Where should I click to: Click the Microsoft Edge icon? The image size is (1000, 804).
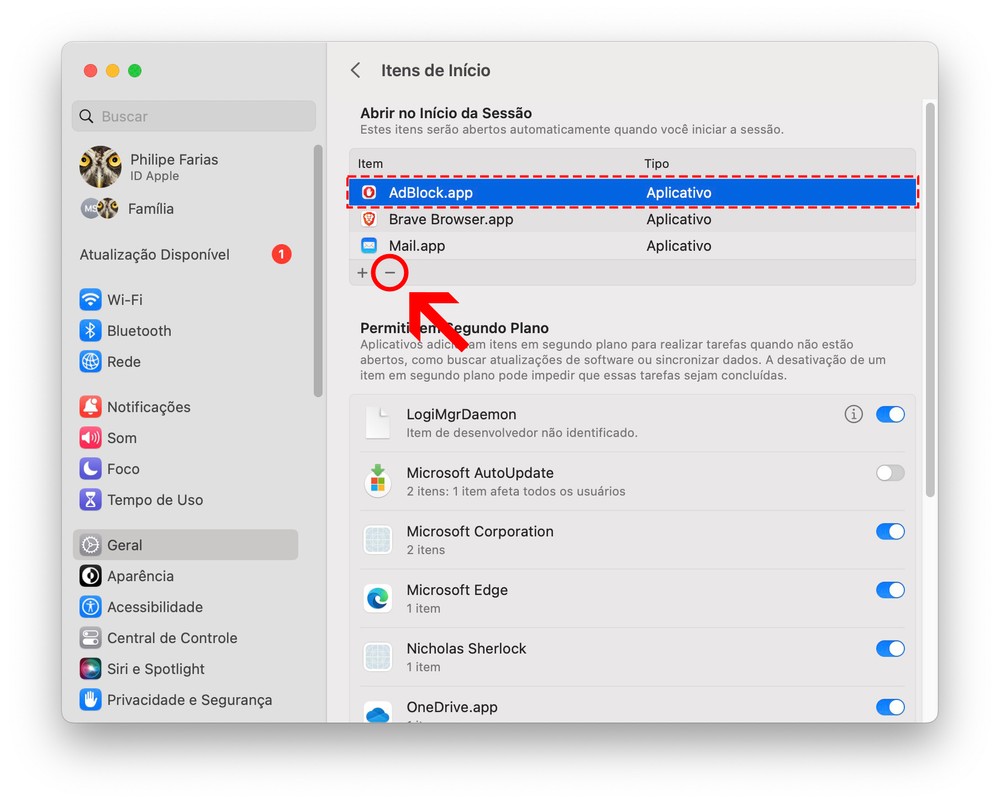pos(378,598)
